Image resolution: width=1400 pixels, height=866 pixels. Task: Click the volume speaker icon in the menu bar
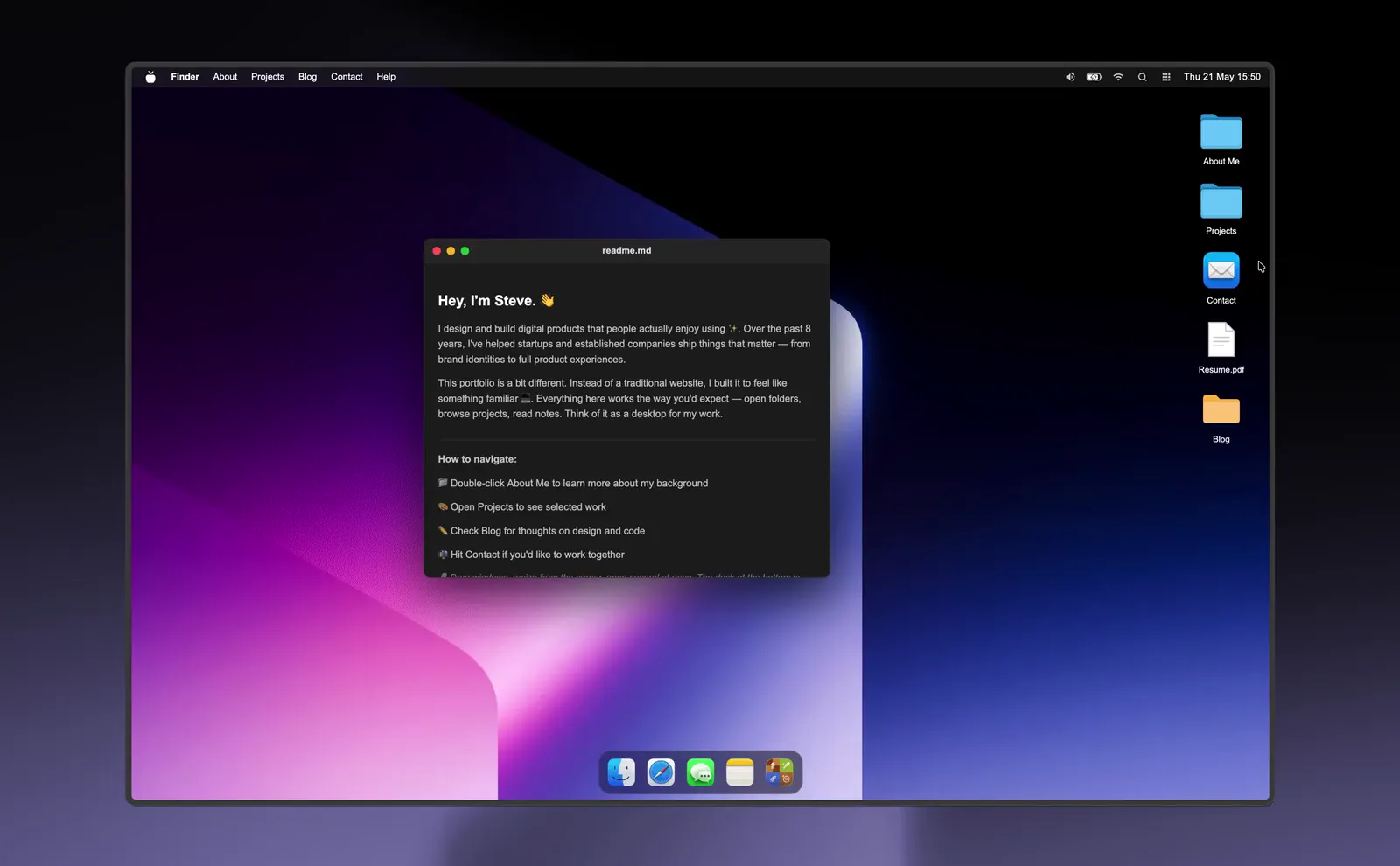click(1069, 77)
